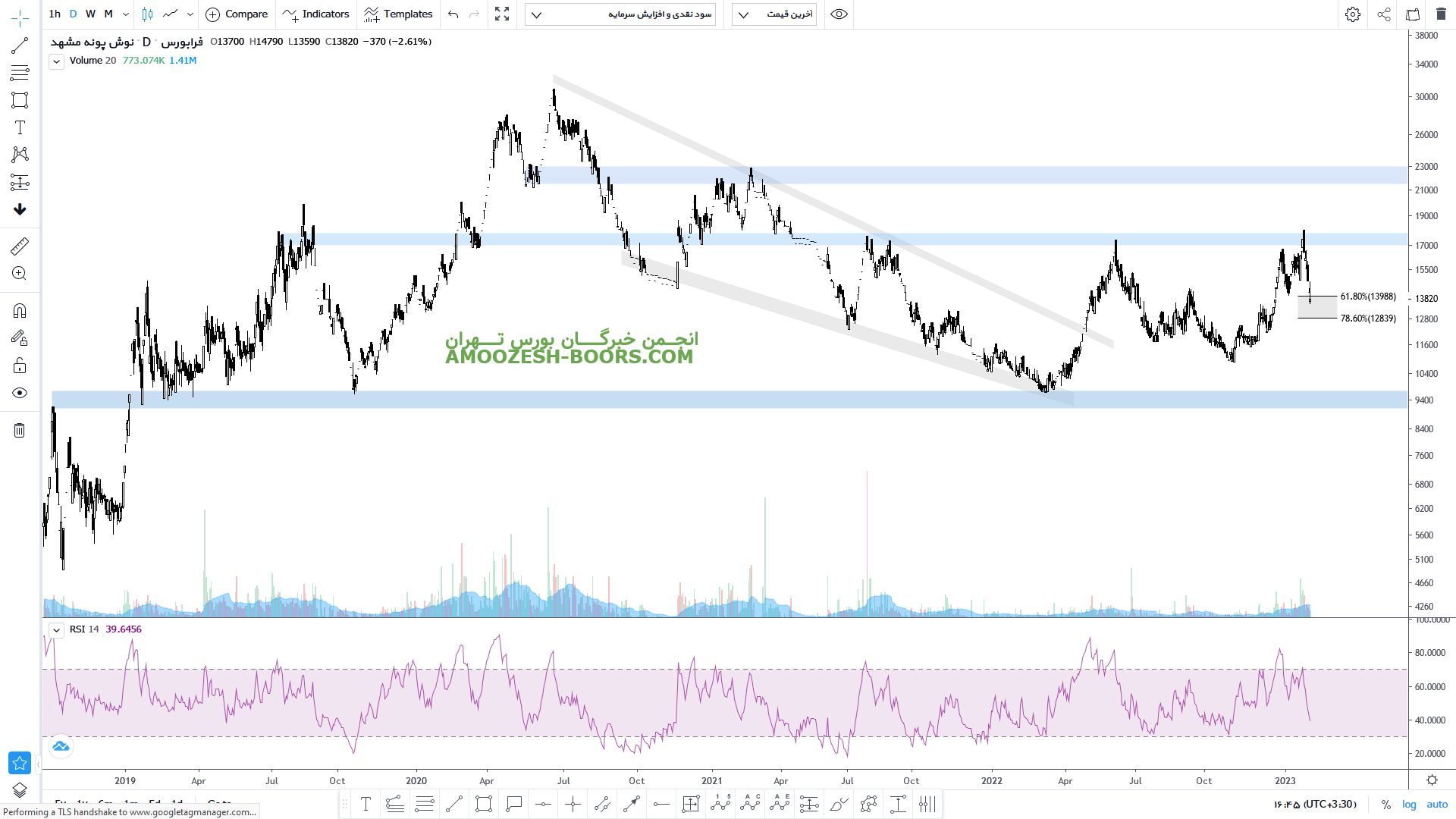The image size is (1456, 819).
Task: Click the fullscreen mode icon
Action: 502,14
